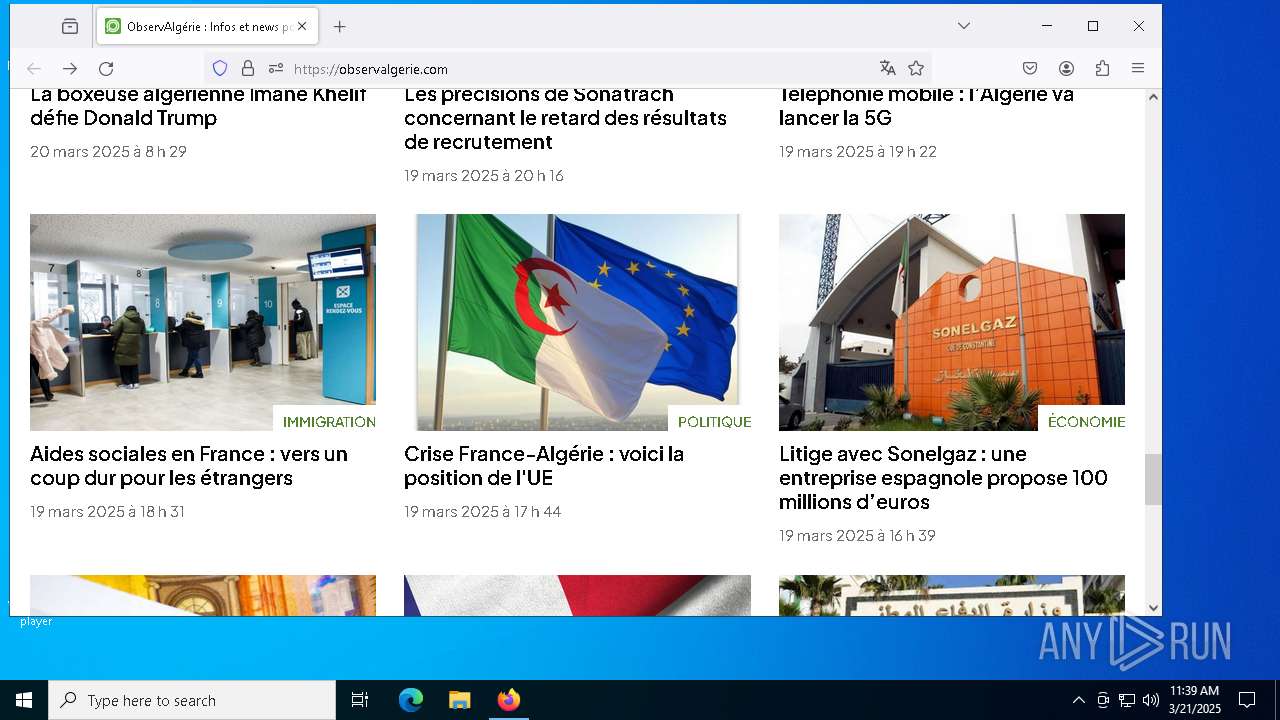Translate this page icon

coord(887,69)
